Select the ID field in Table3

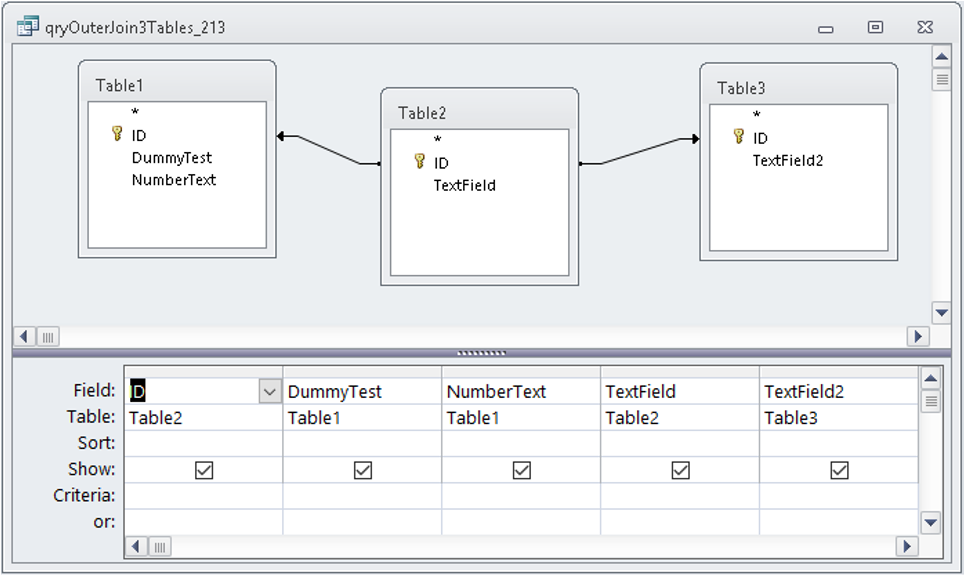coord(760,138)
